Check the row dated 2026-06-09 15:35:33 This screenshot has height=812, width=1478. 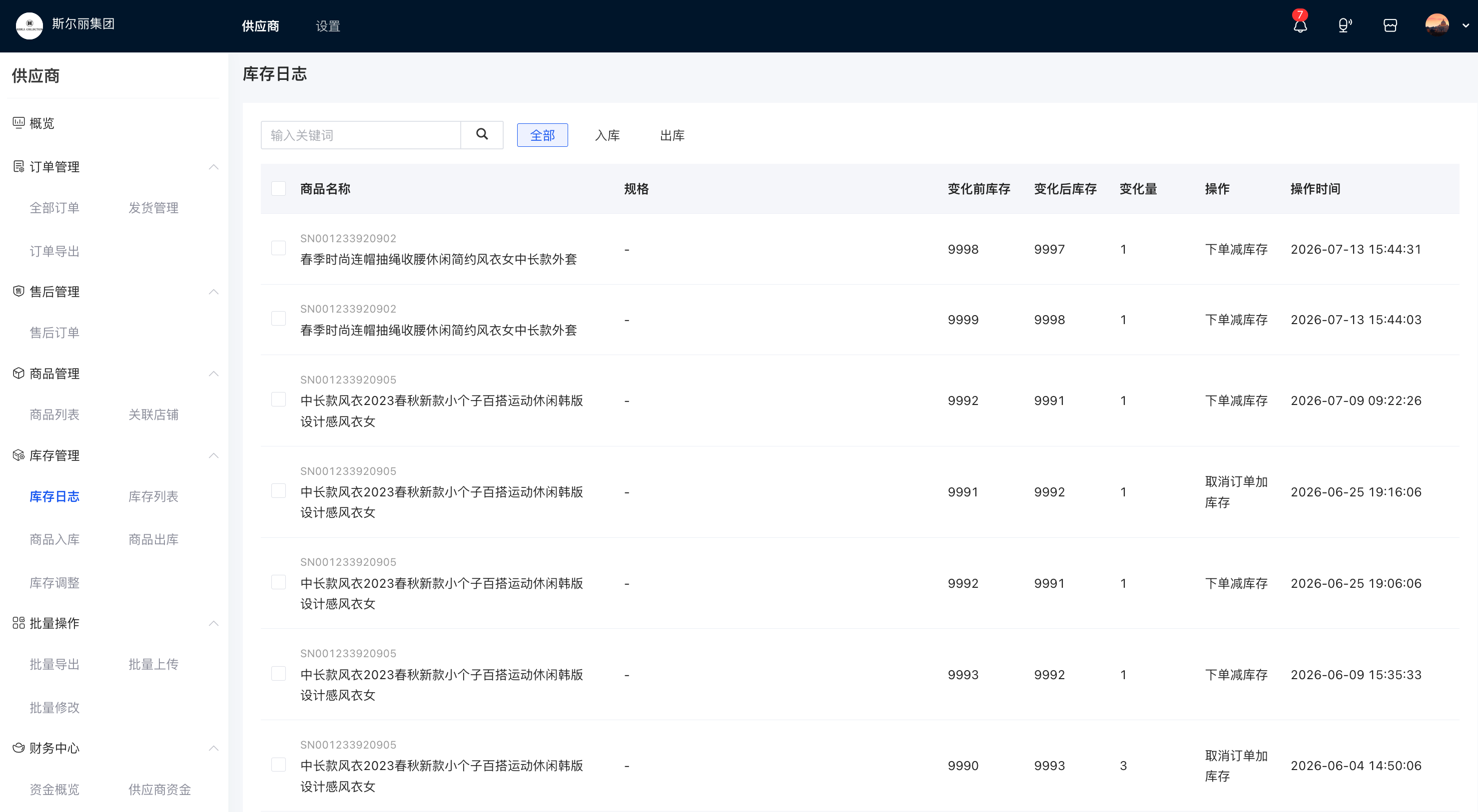pyautogui.click(x=278, y=674)
